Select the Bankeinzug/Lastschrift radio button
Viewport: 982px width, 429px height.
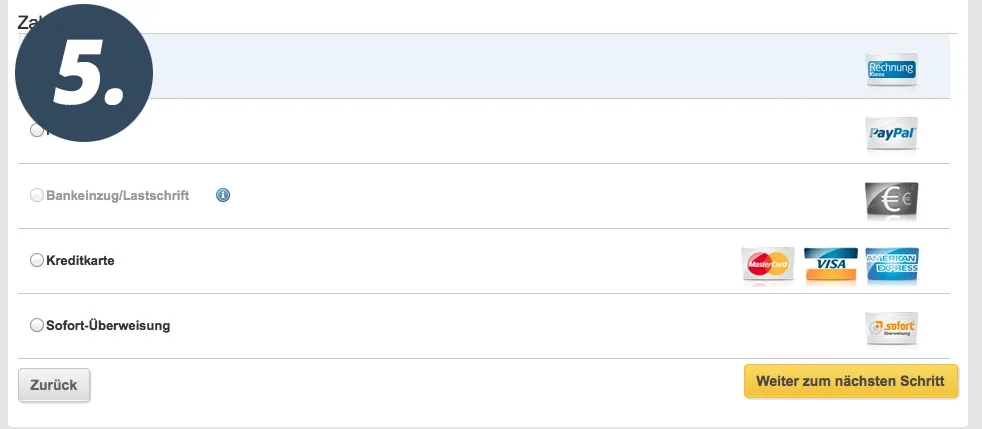pos(37,195)
